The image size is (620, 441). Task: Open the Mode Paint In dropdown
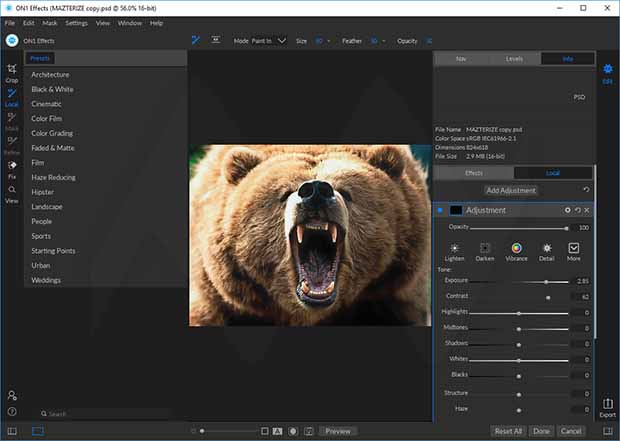(266, 41)
